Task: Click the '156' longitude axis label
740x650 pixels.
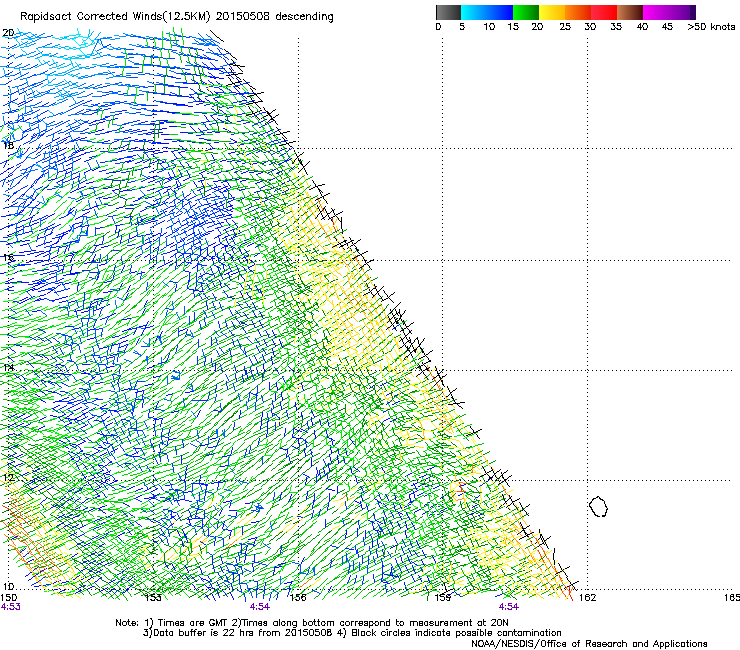Action: coord(298,598)
